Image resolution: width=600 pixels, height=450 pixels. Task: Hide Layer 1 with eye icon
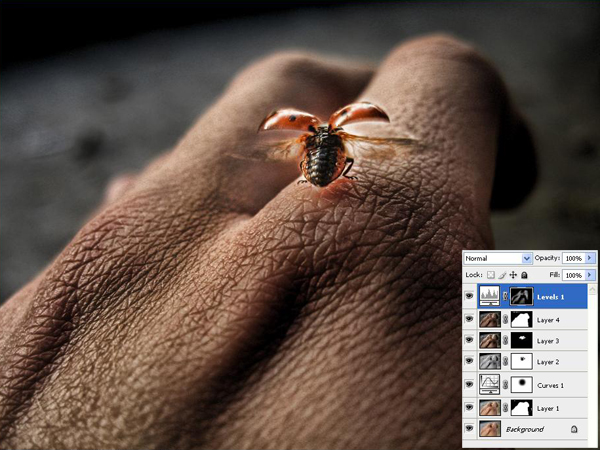(x=469, y=407)
